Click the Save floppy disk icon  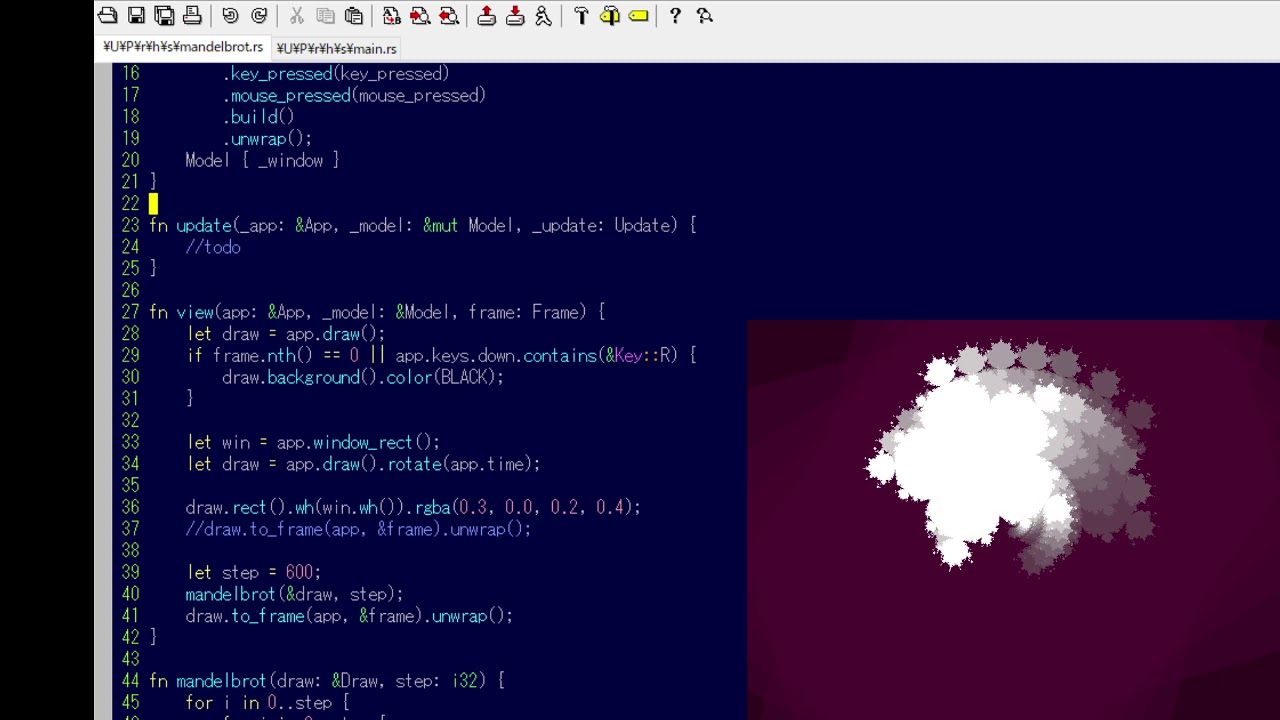pos(136,16)
